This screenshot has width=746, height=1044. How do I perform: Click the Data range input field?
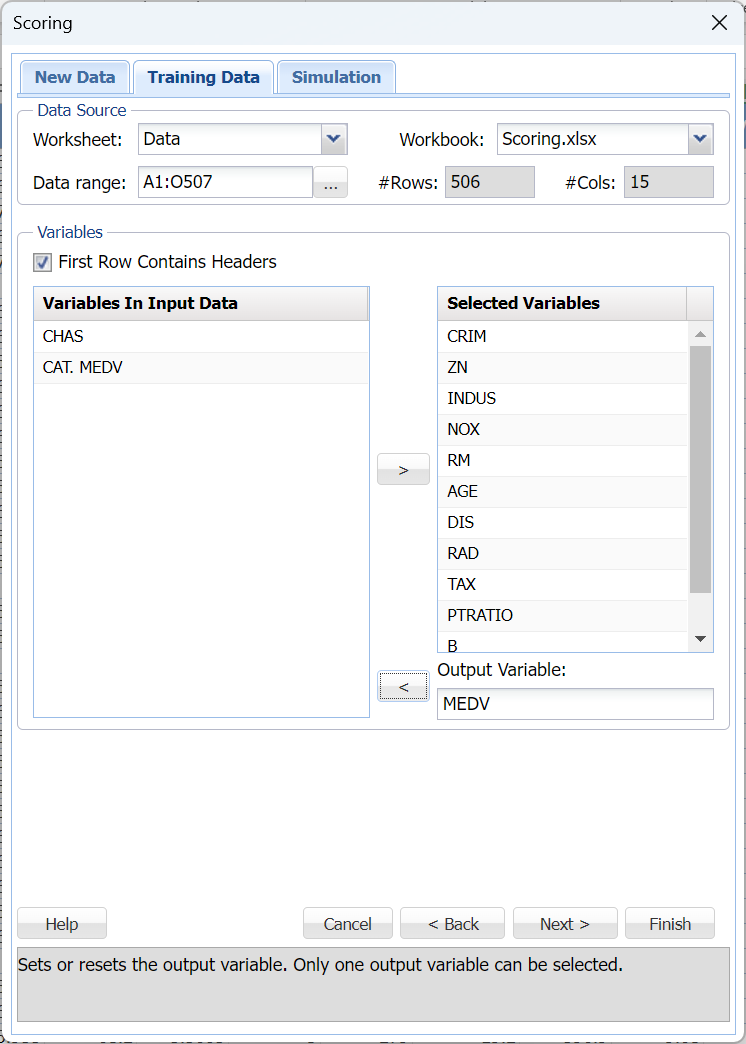click(225, 182)
